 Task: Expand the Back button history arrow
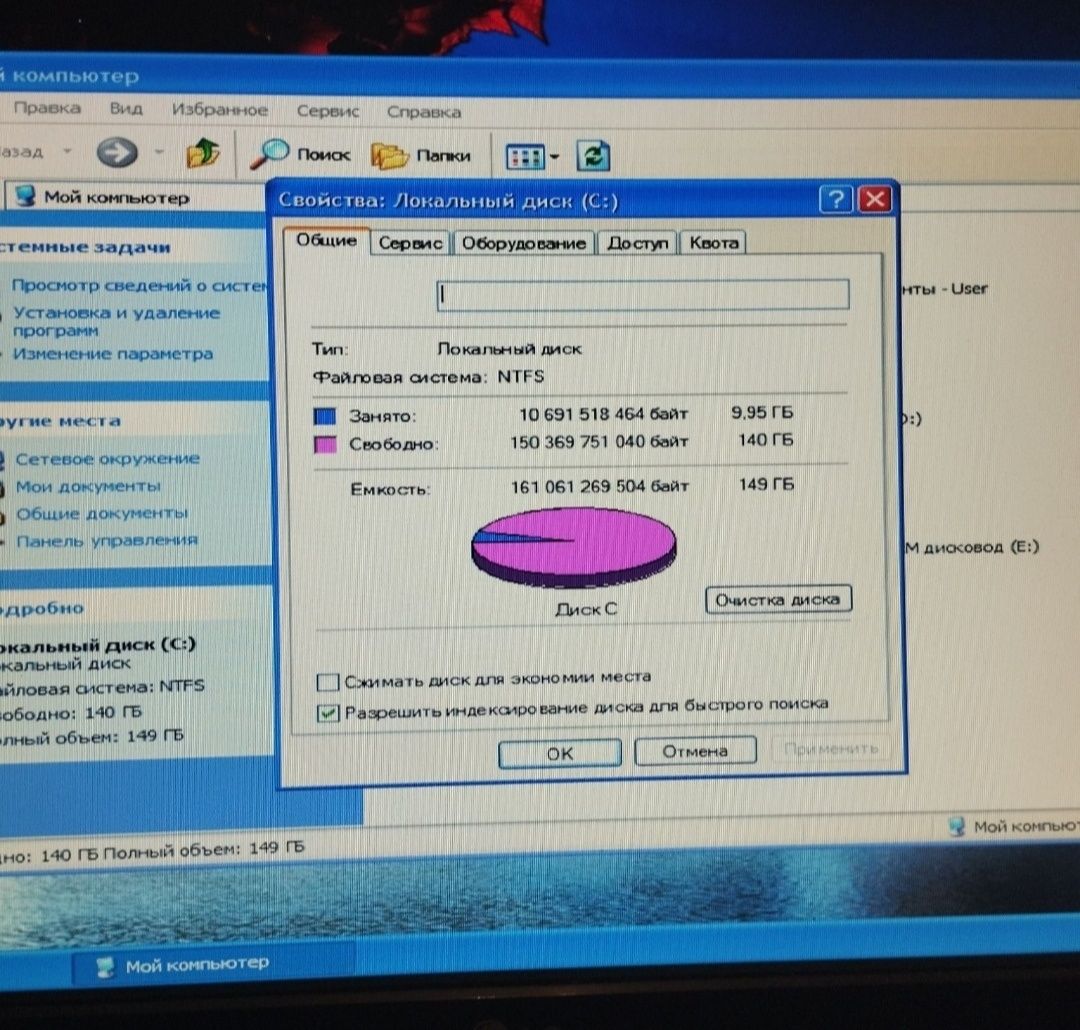point(68,150)
